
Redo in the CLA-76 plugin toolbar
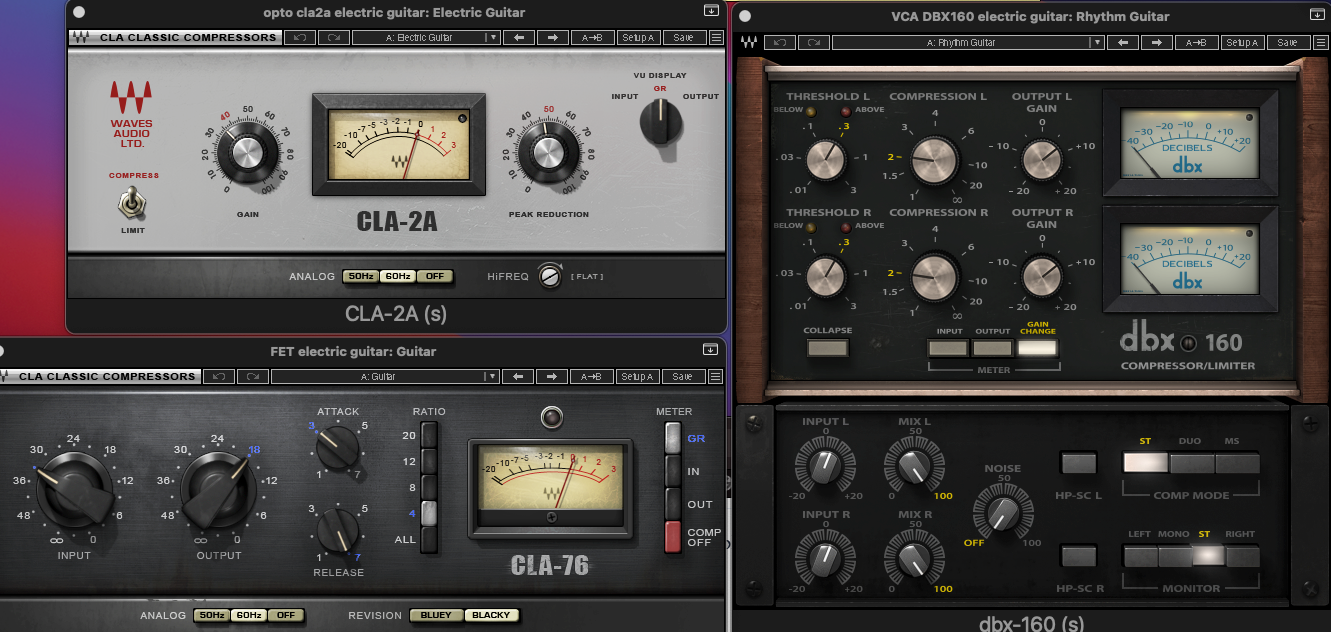pyautogui.click(x=252, y=376)
